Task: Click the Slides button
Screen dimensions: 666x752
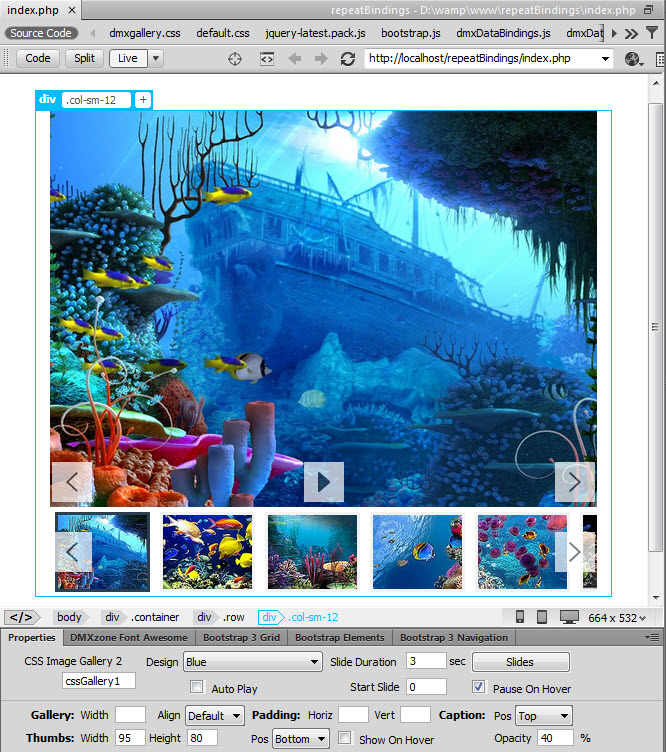Action: (521, 662)
